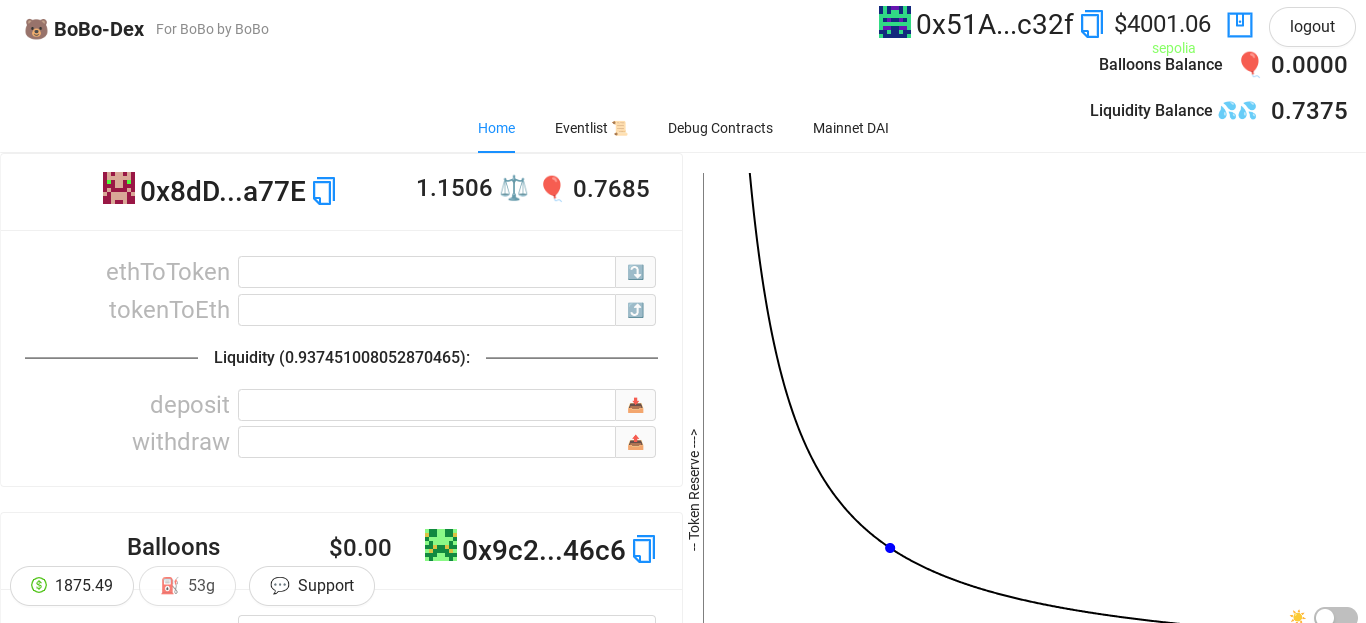Click the withdraw liquidity icon

636,441
